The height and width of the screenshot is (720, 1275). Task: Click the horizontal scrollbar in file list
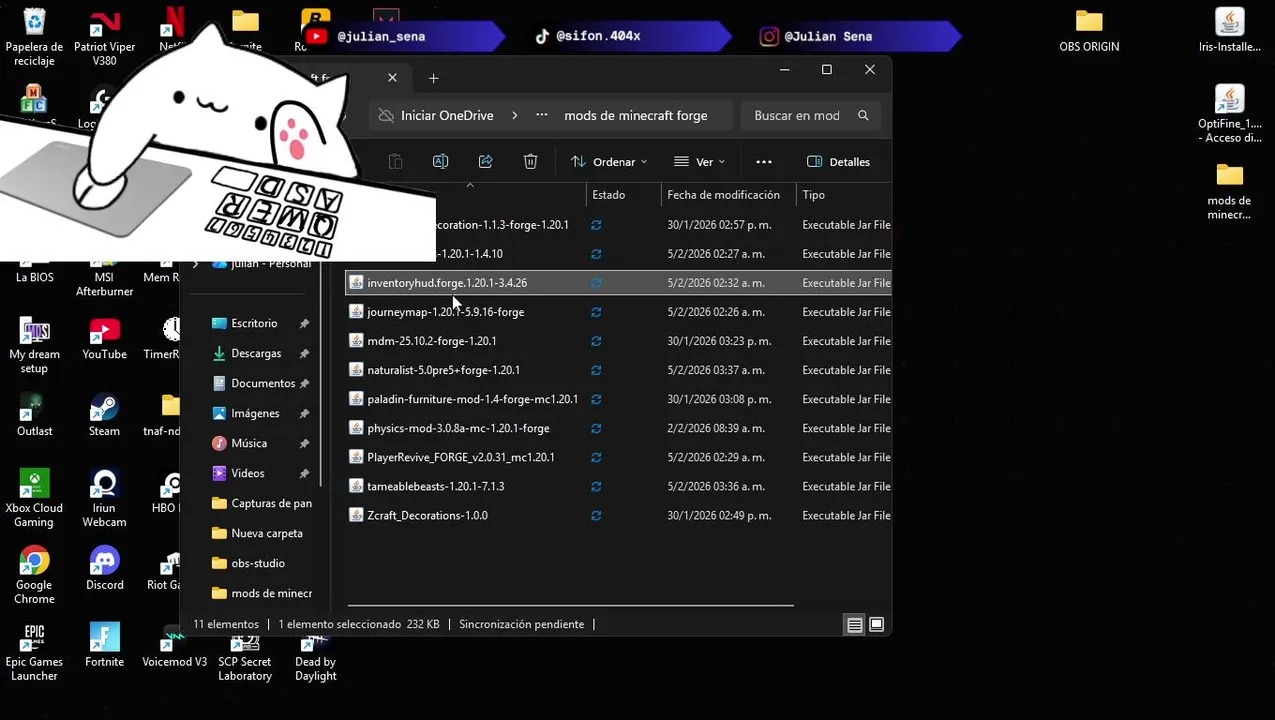(570, 605)
